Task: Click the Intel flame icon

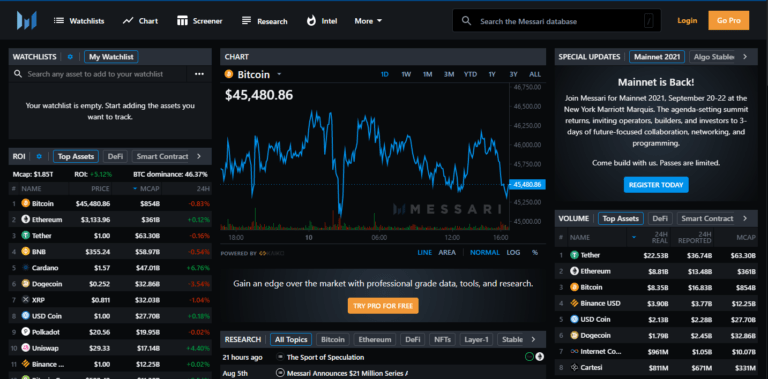Action: pos(311,21)
